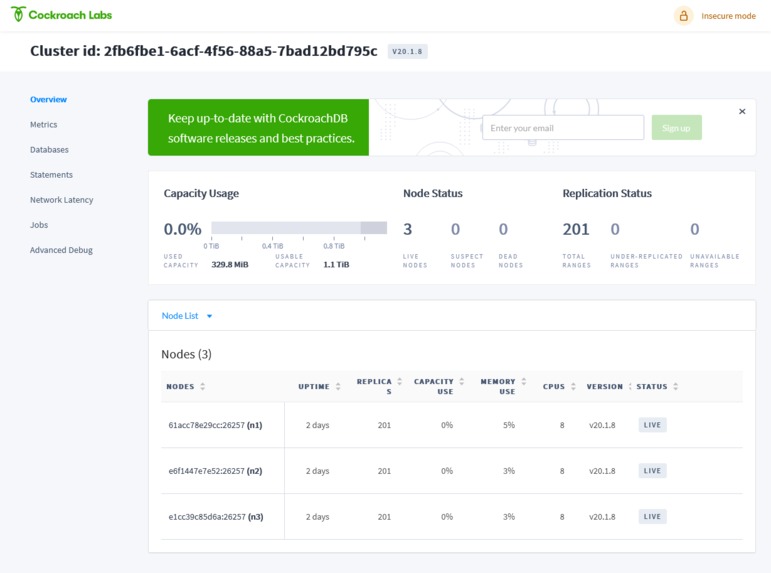Dismiss the email signup banner
Viewport: 771px width, 573px height.
tap(742, 112)
